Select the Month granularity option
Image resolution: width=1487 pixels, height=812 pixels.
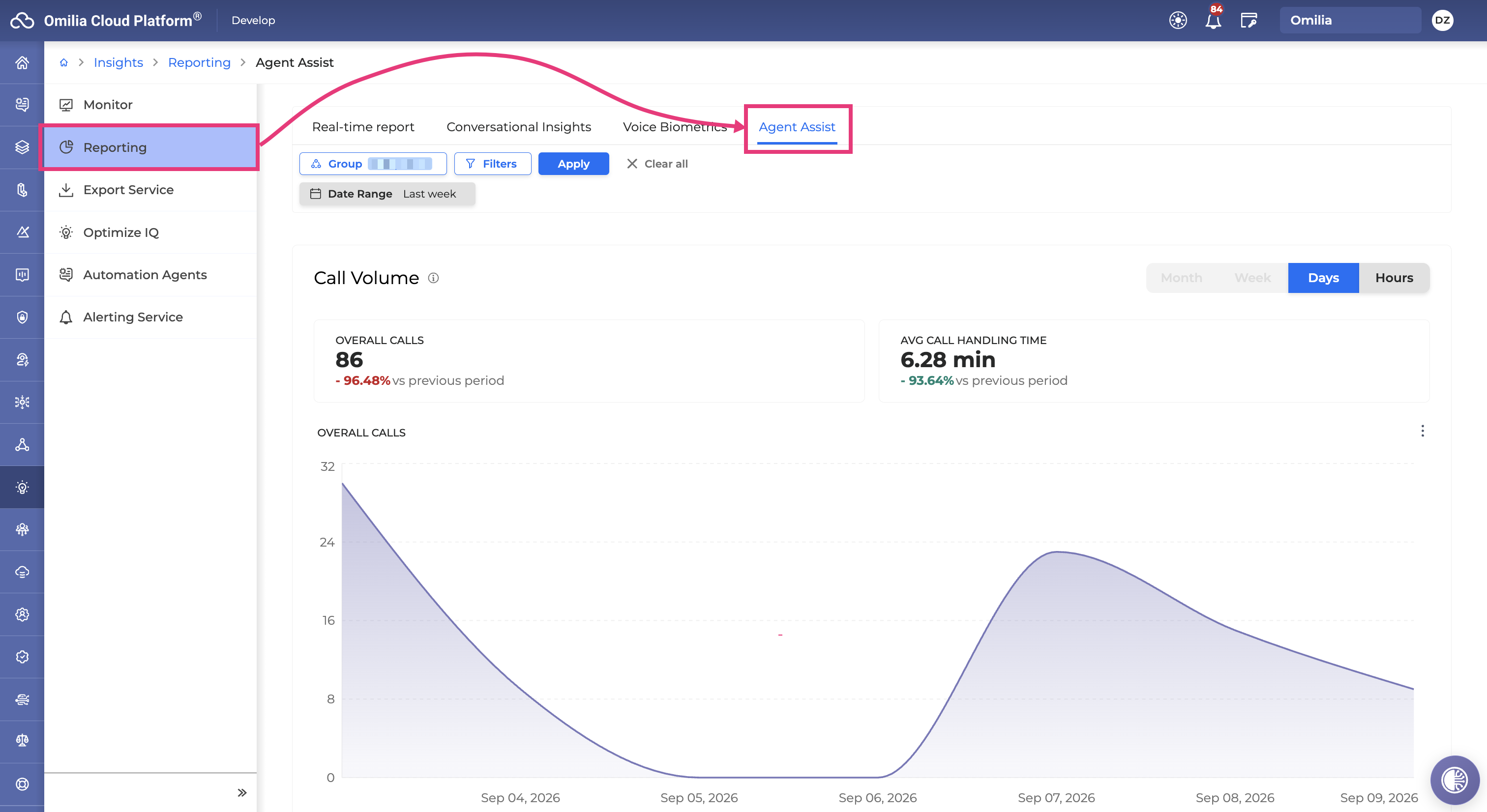click(x=1181, y=278)
